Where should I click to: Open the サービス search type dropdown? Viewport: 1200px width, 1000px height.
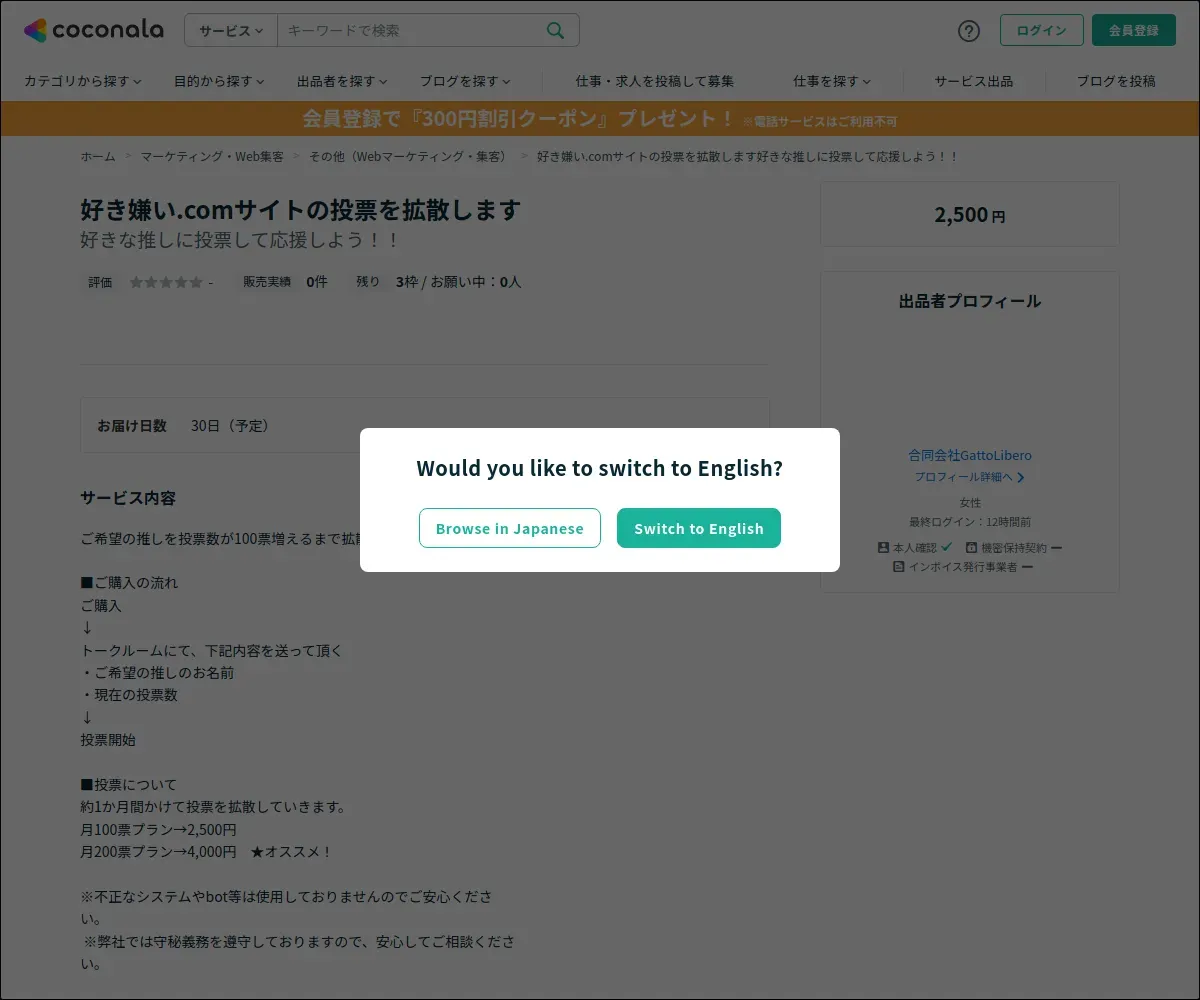[231, 30]
